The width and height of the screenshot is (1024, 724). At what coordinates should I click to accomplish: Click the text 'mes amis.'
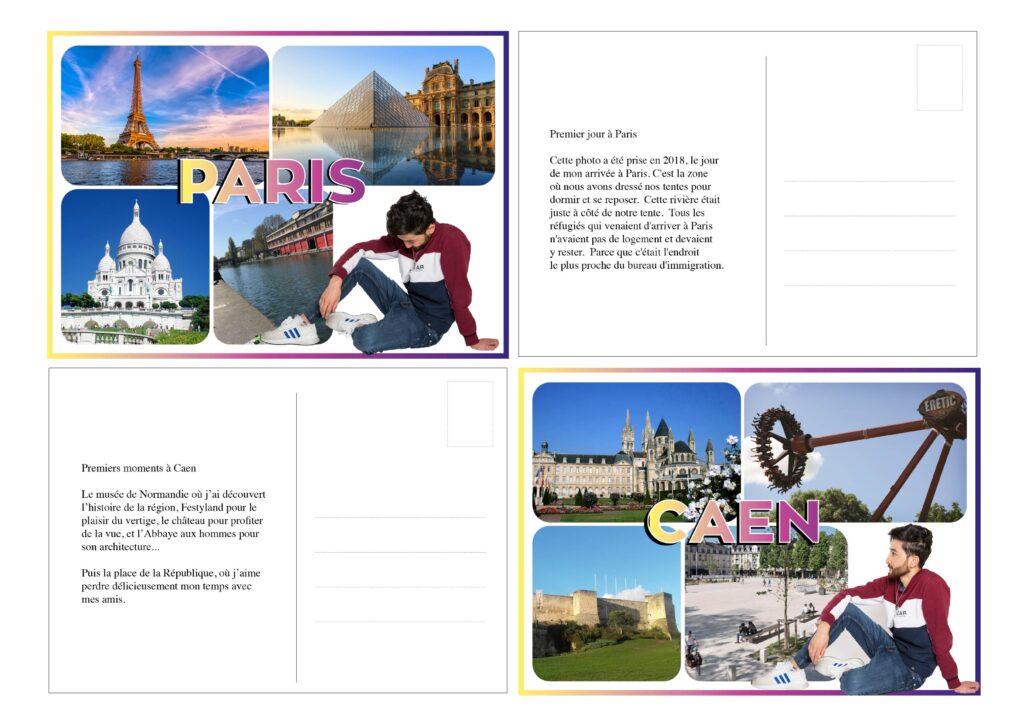click(x=103, y=599)
